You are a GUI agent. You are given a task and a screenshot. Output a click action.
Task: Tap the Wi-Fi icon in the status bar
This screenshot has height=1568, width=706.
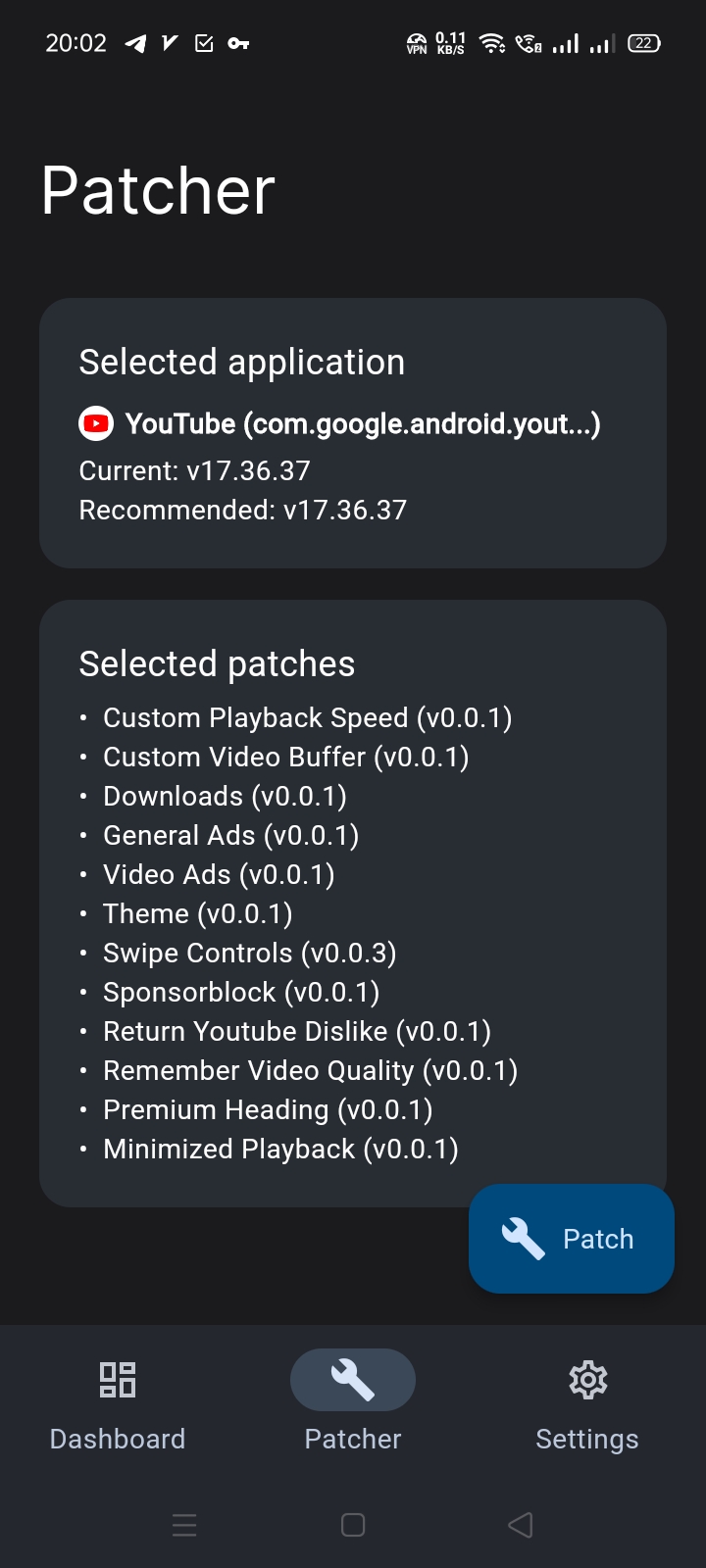point(490,43)
